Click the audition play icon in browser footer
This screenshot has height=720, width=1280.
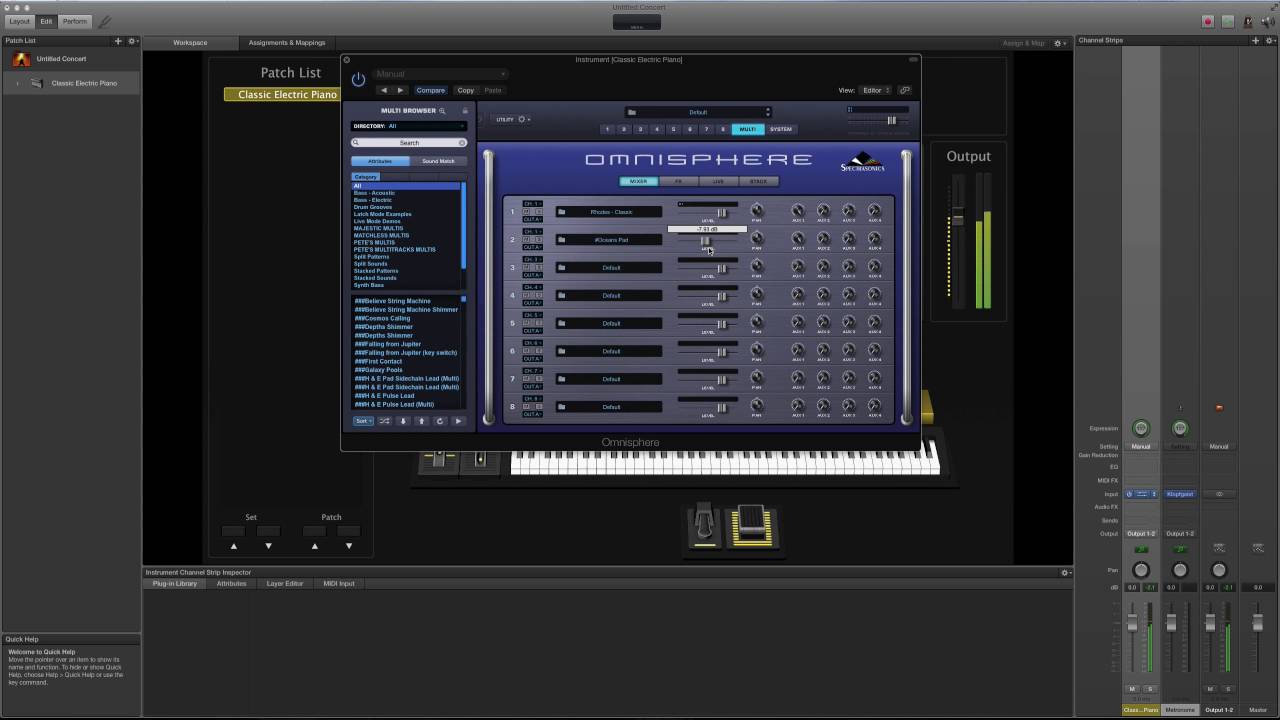pos(459,421)
